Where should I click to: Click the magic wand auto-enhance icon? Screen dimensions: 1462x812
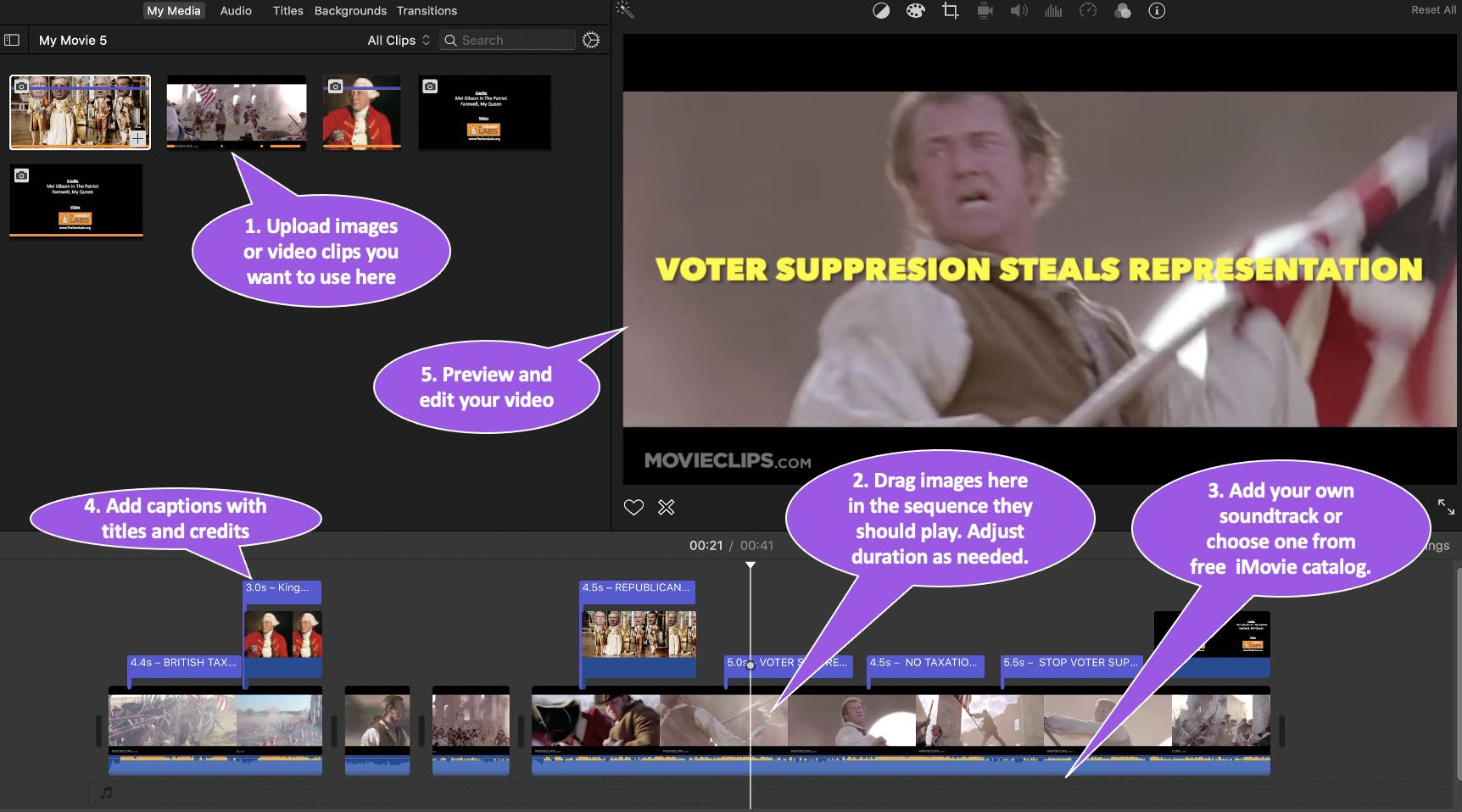click(625, 10)
